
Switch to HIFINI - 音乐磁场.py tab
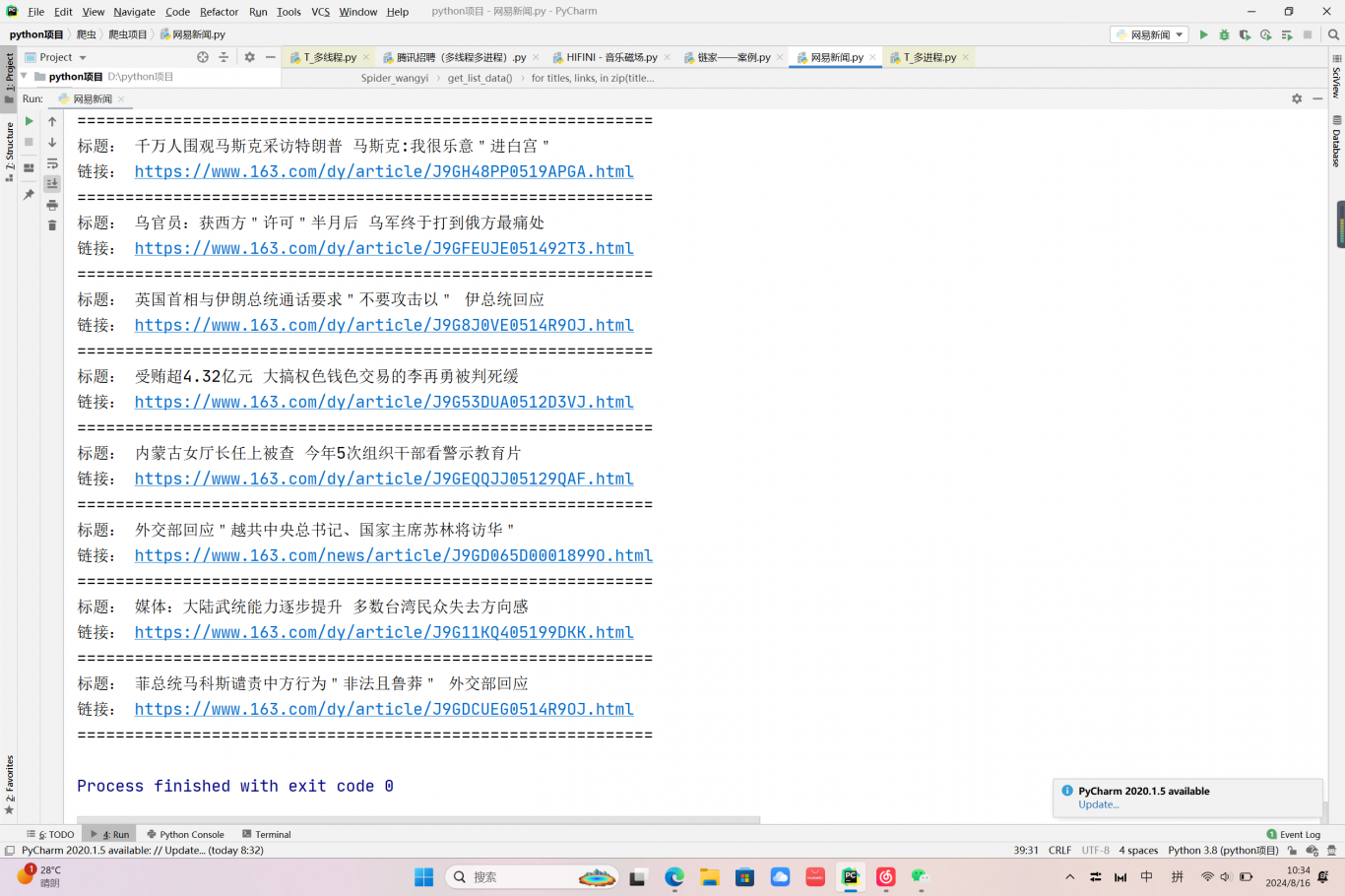click(611, 57)
